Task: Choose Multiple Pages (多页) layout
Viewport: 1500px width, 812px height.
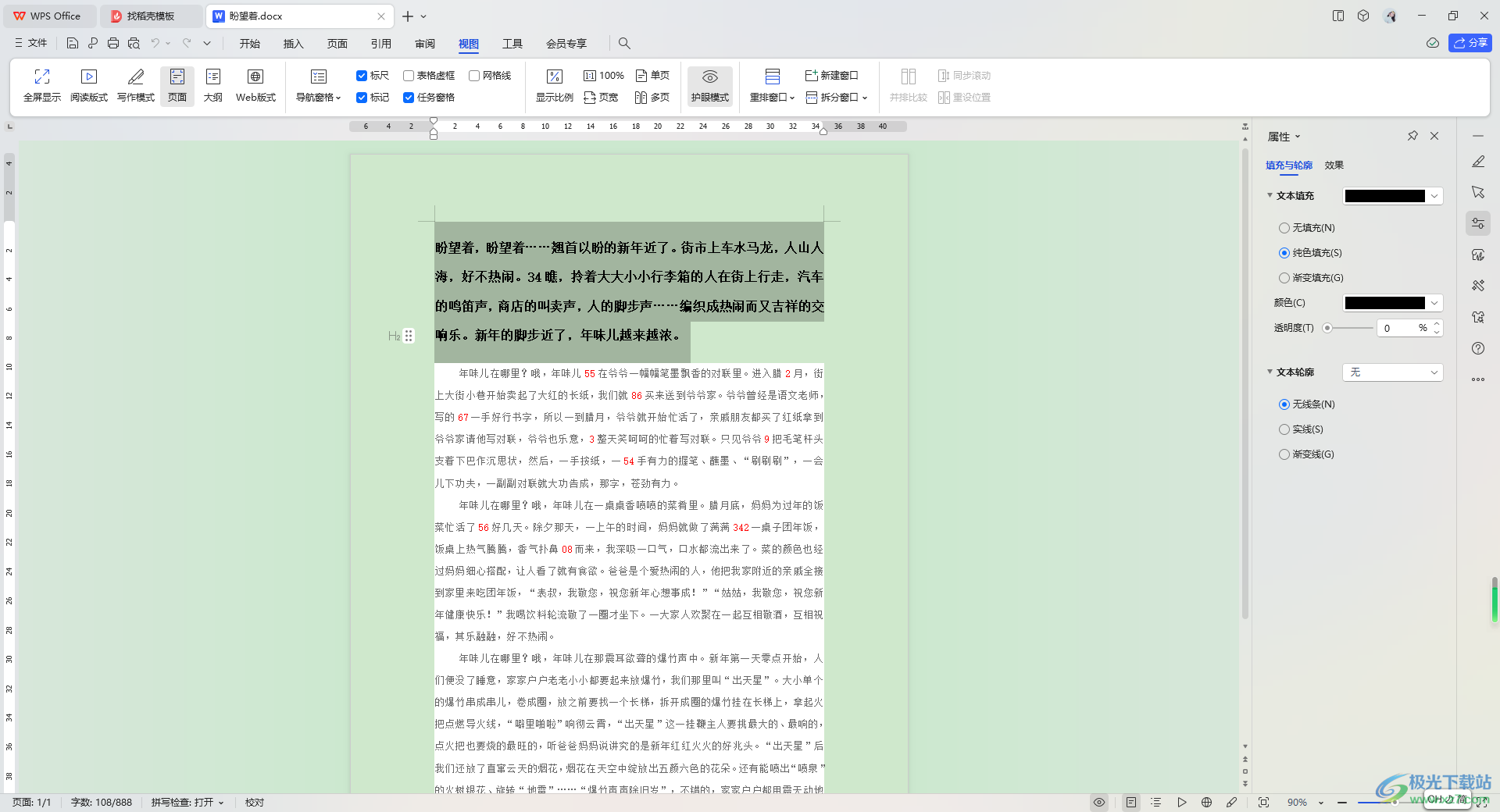Action: (652, 98)
